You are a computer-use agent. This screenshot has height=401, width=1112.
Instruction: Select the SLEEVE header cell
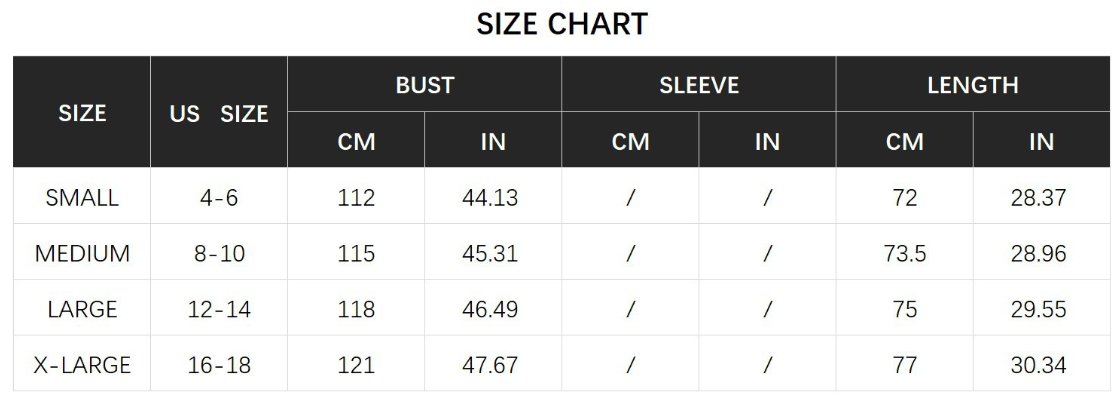tap(699, 86)
